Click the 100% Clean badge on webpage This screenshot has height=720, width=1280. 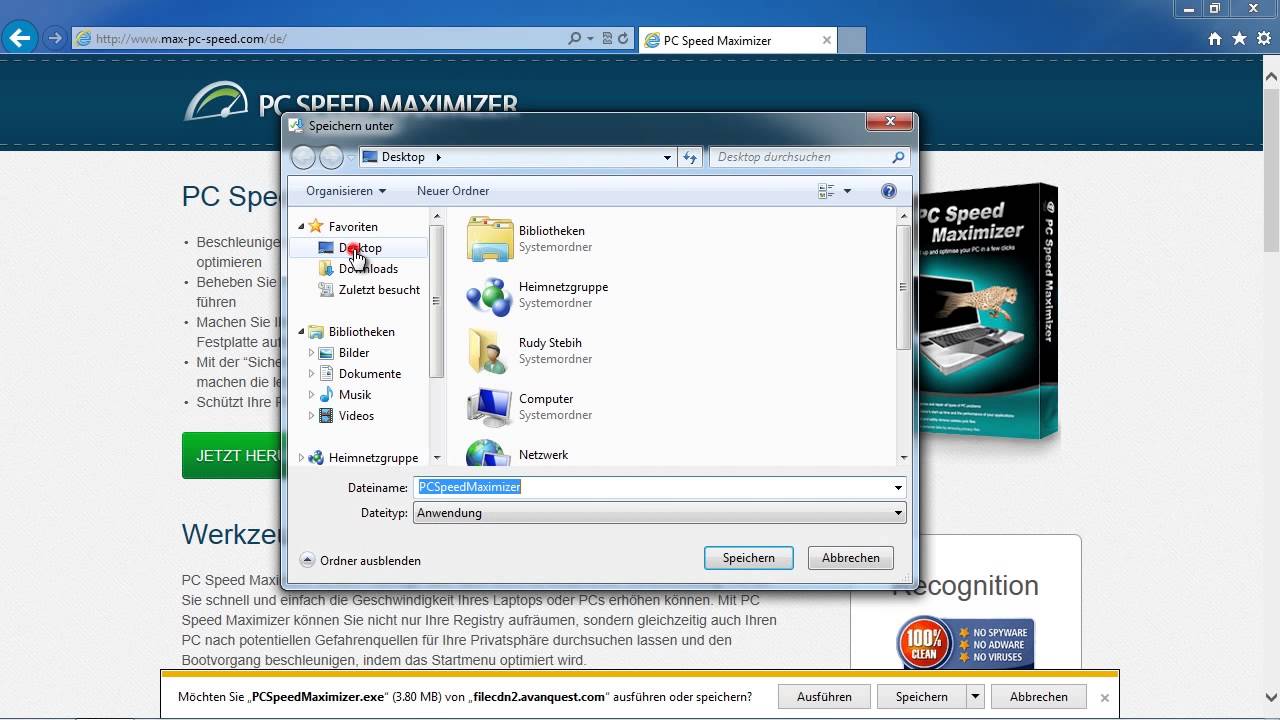pyautogui.click(x=964, y=642)
